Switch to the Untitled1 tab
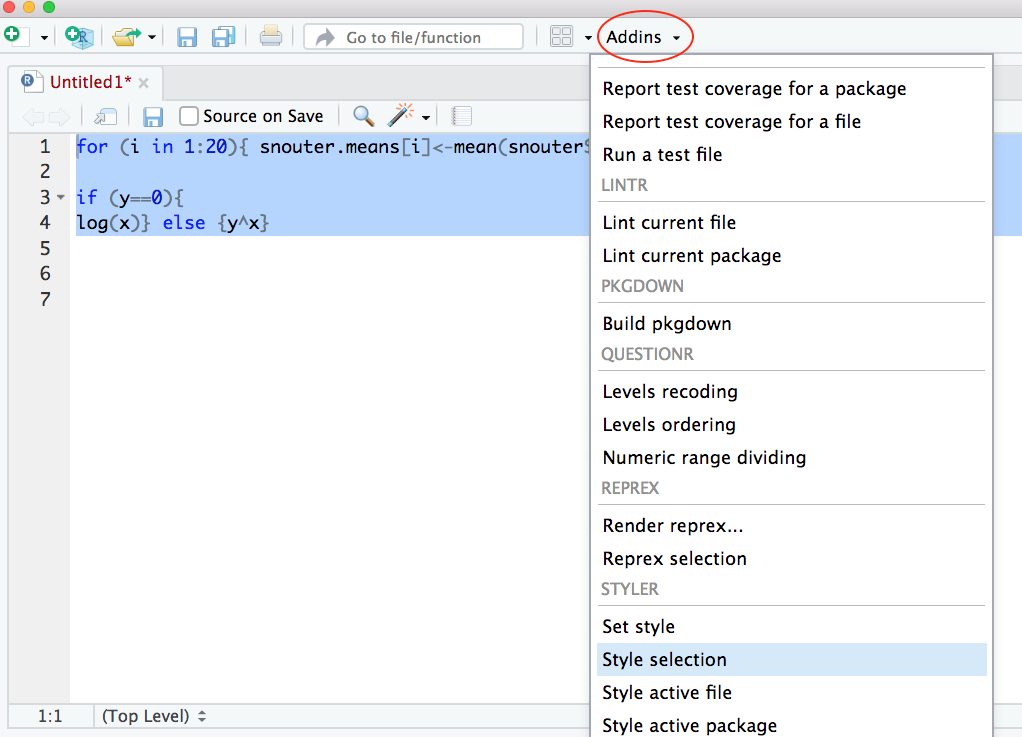The image size is (1022, 737). tap(90, 82)
